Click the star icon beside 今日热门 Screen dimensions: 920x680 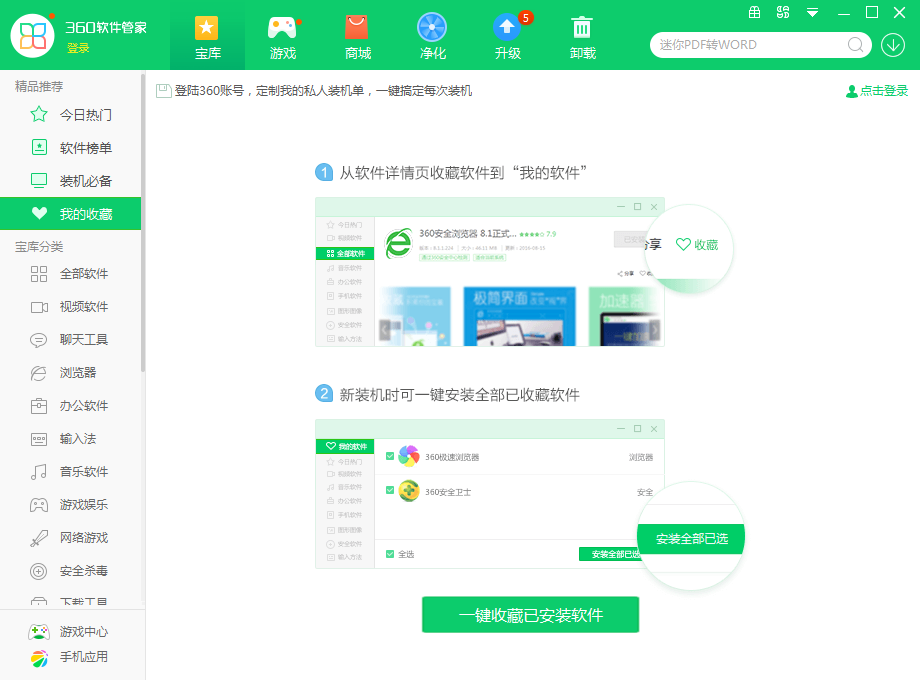pos(39,114)
